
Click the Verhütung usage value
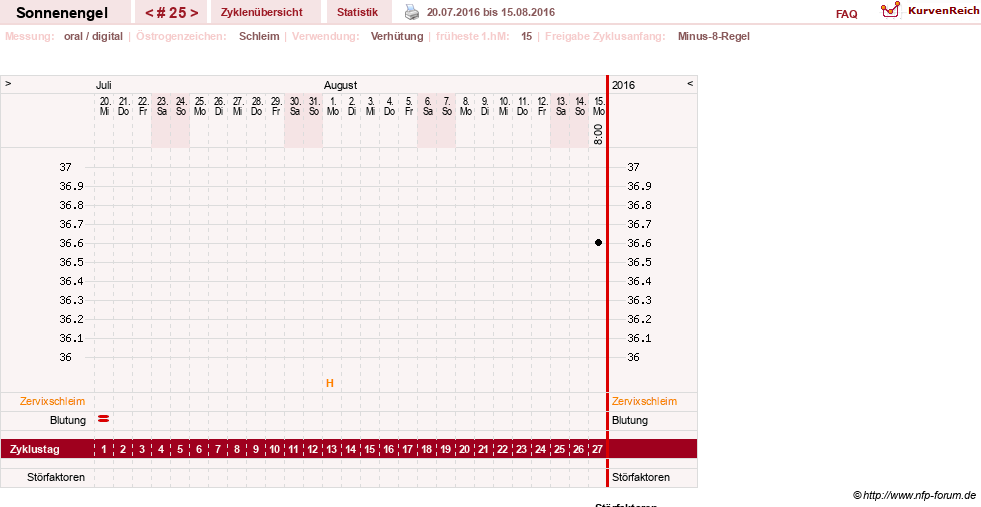[397, 36]
